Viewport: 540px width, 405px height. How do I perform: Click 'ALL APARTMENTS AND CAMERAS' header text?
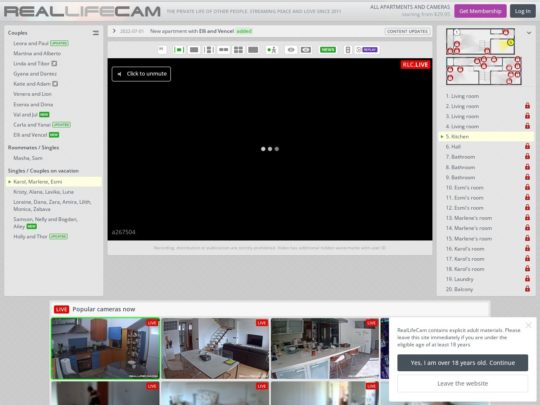coord(410,7)
